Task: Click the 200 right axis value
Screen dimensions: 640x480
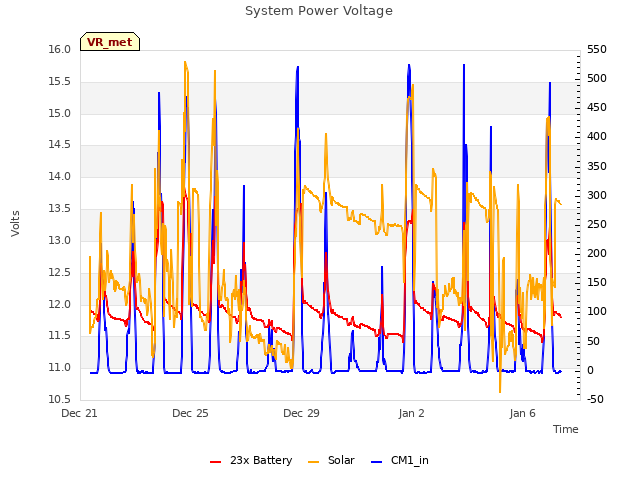Action: (597, 253)
